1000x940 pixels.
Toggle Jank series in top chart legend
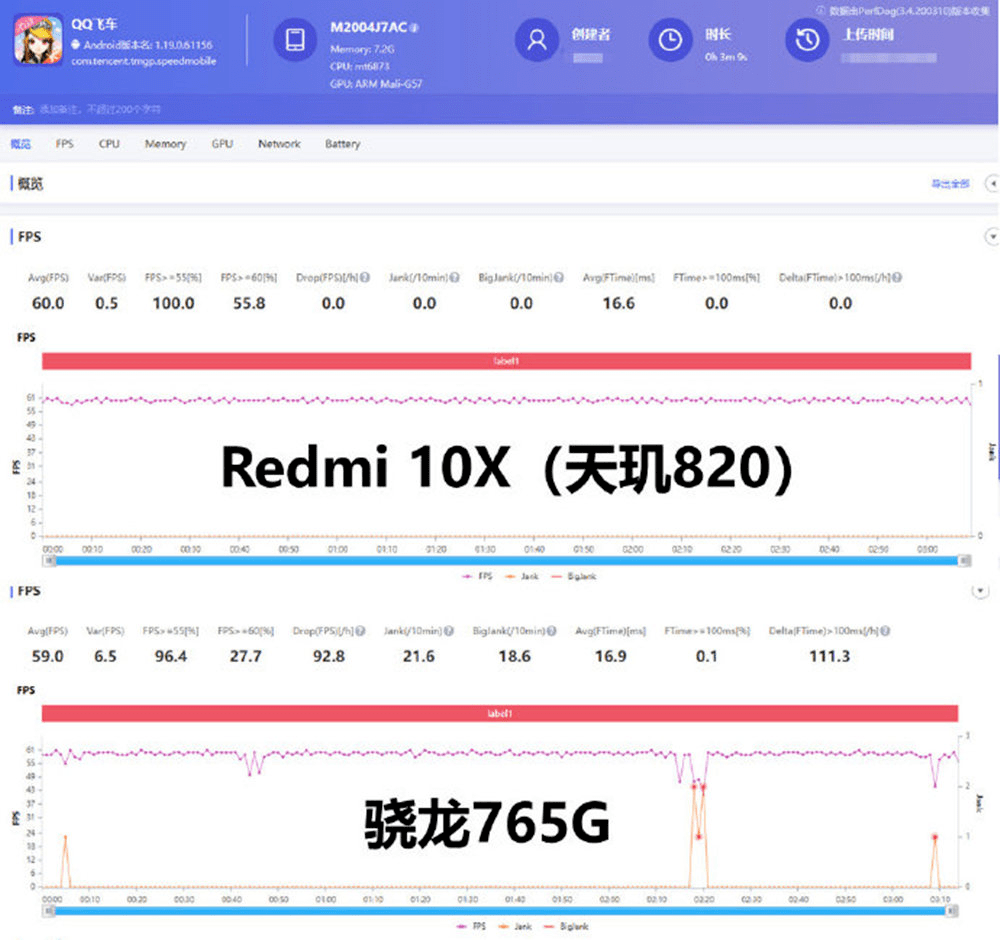pyautogui.click(x=522, y=576)
